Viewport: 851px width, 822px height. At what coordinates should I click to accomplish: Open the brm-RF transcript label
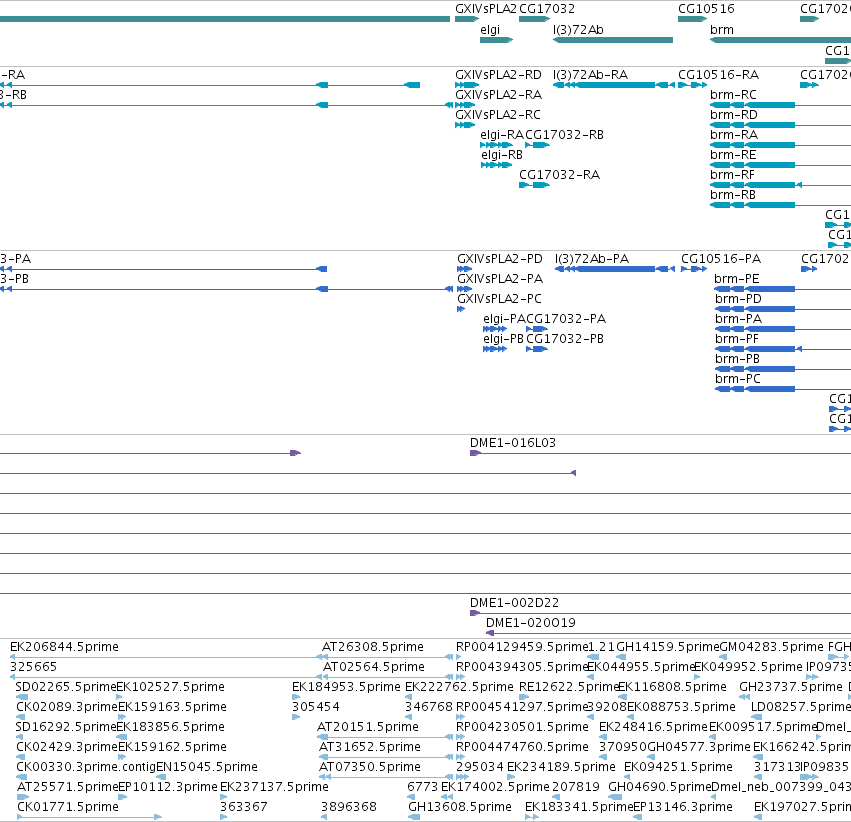733,175
